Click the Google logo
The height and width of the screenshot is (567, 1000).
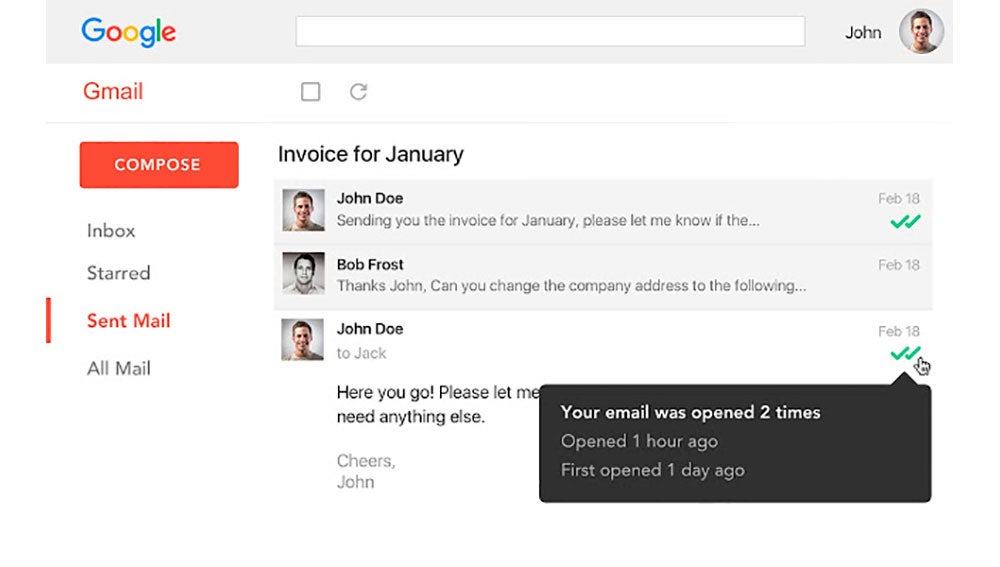[128, 32]
